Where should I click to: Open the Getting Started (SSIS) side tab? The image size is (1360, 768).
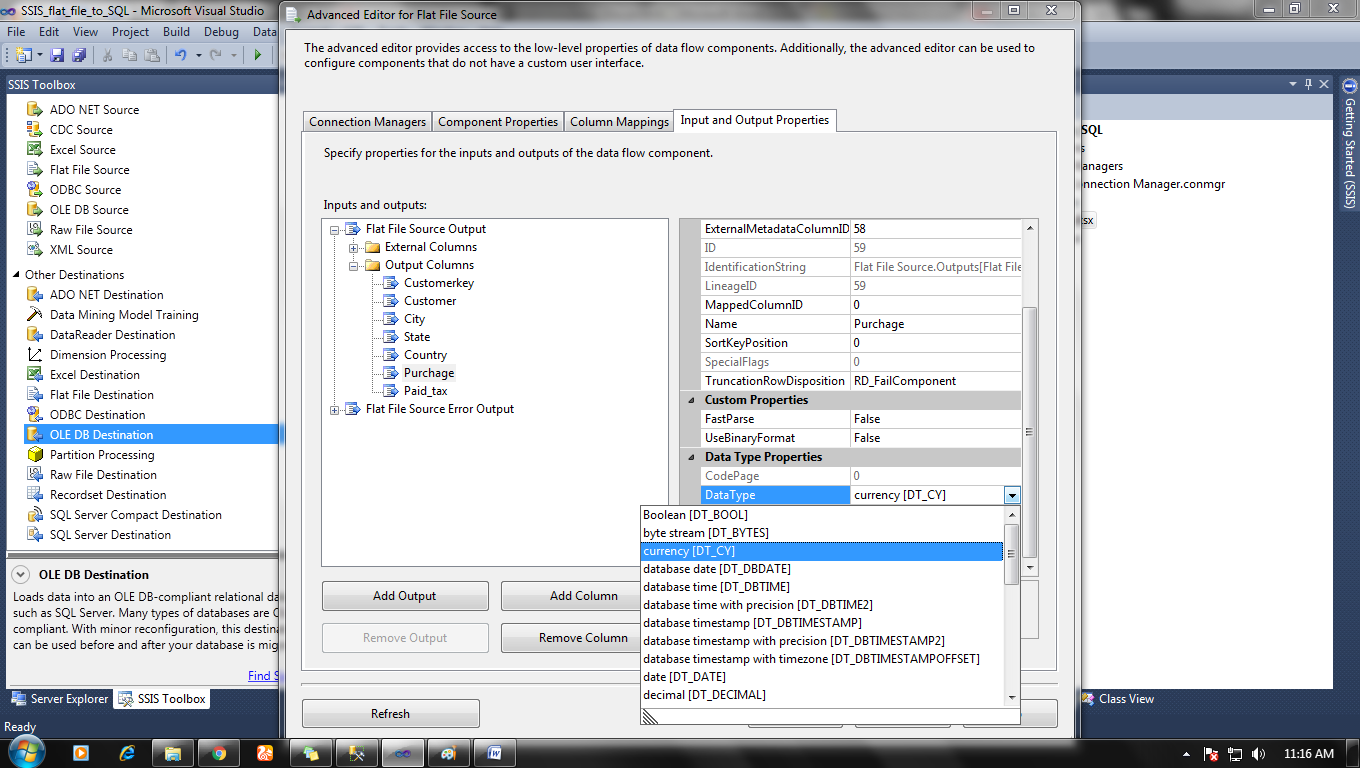[x=1349, y=144]
